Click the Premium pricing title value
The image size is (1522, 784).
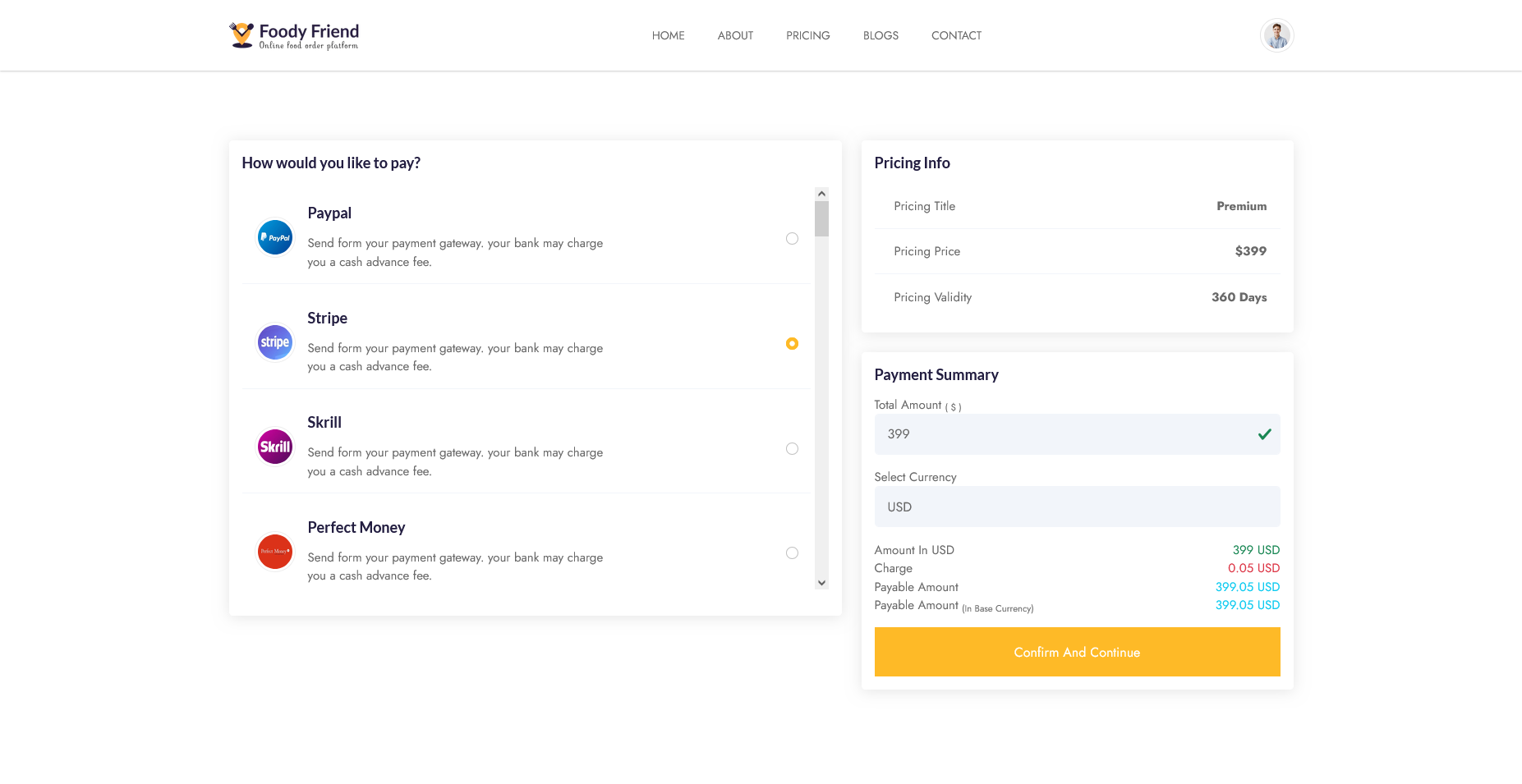tap(1241, 206)
